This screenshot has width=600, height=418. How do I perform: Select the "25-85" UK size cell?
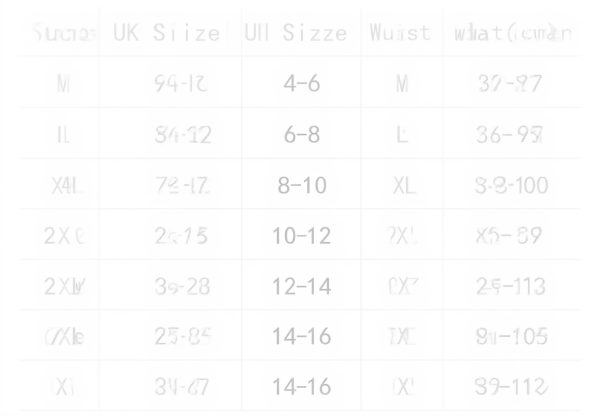click(x=183, y=337)
